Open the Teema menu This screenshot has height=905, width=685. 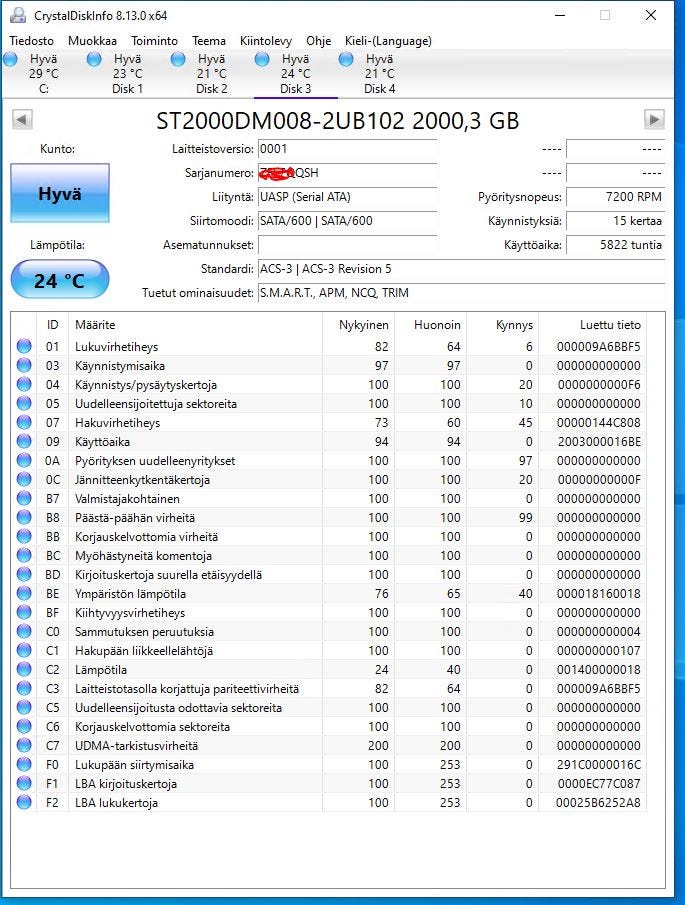tap(209, 41)
